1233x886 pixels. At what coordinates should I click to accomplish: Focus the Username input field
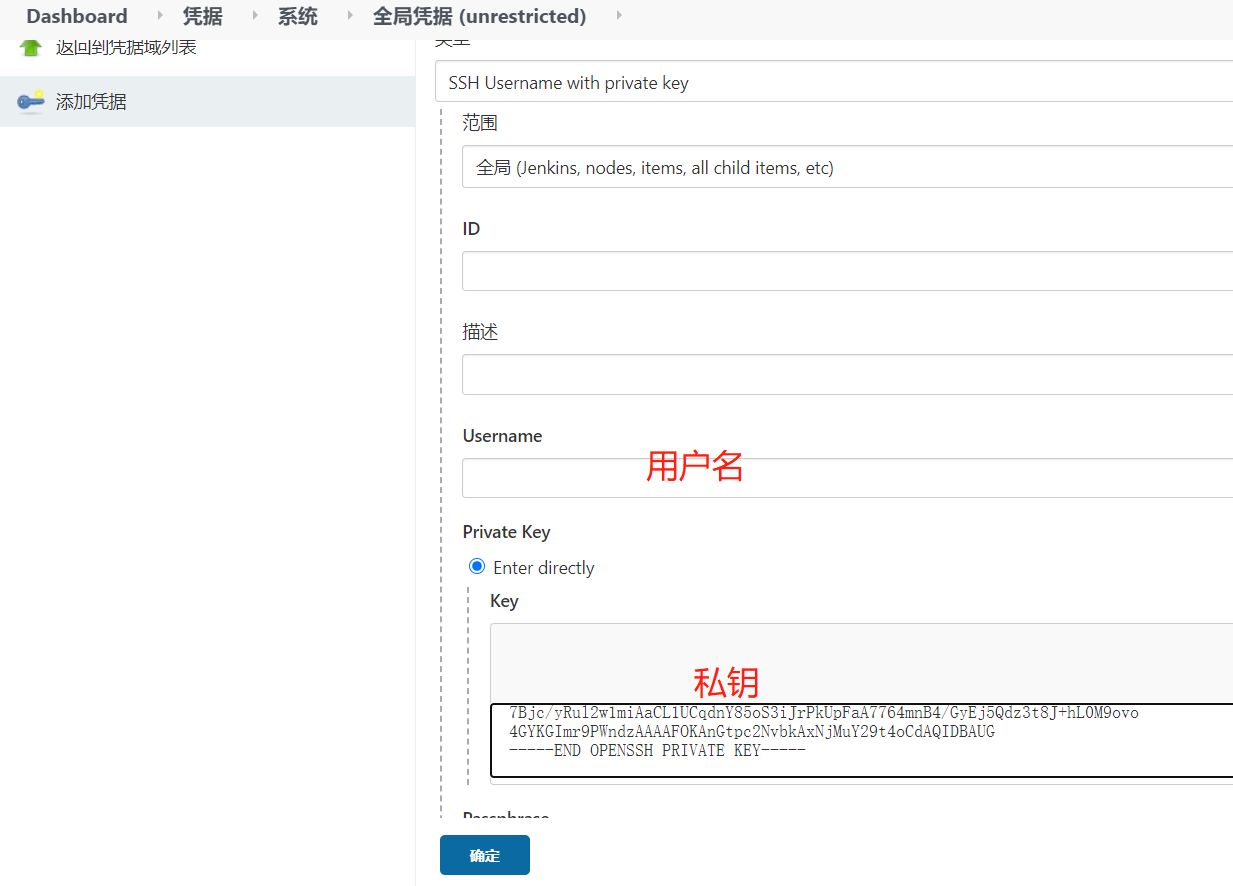pos(847,478)
